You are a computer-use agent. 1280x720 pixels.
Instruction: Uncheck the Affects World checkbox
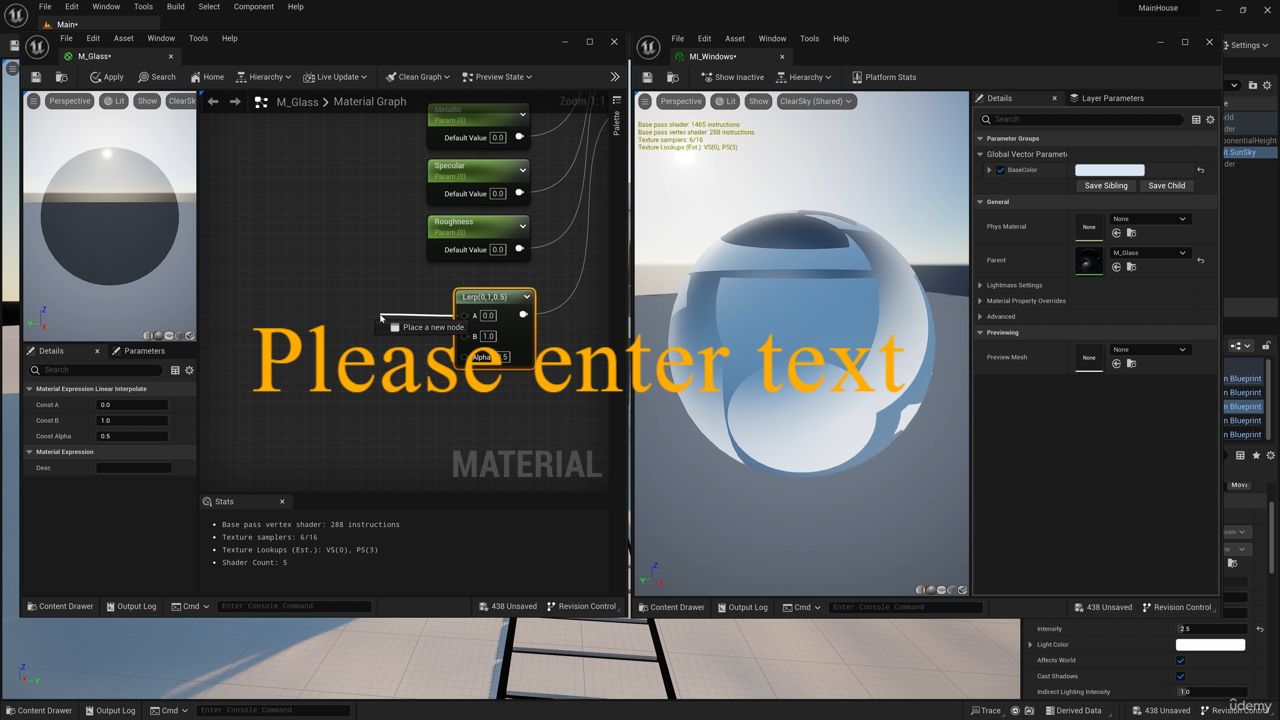(1181, 660)
